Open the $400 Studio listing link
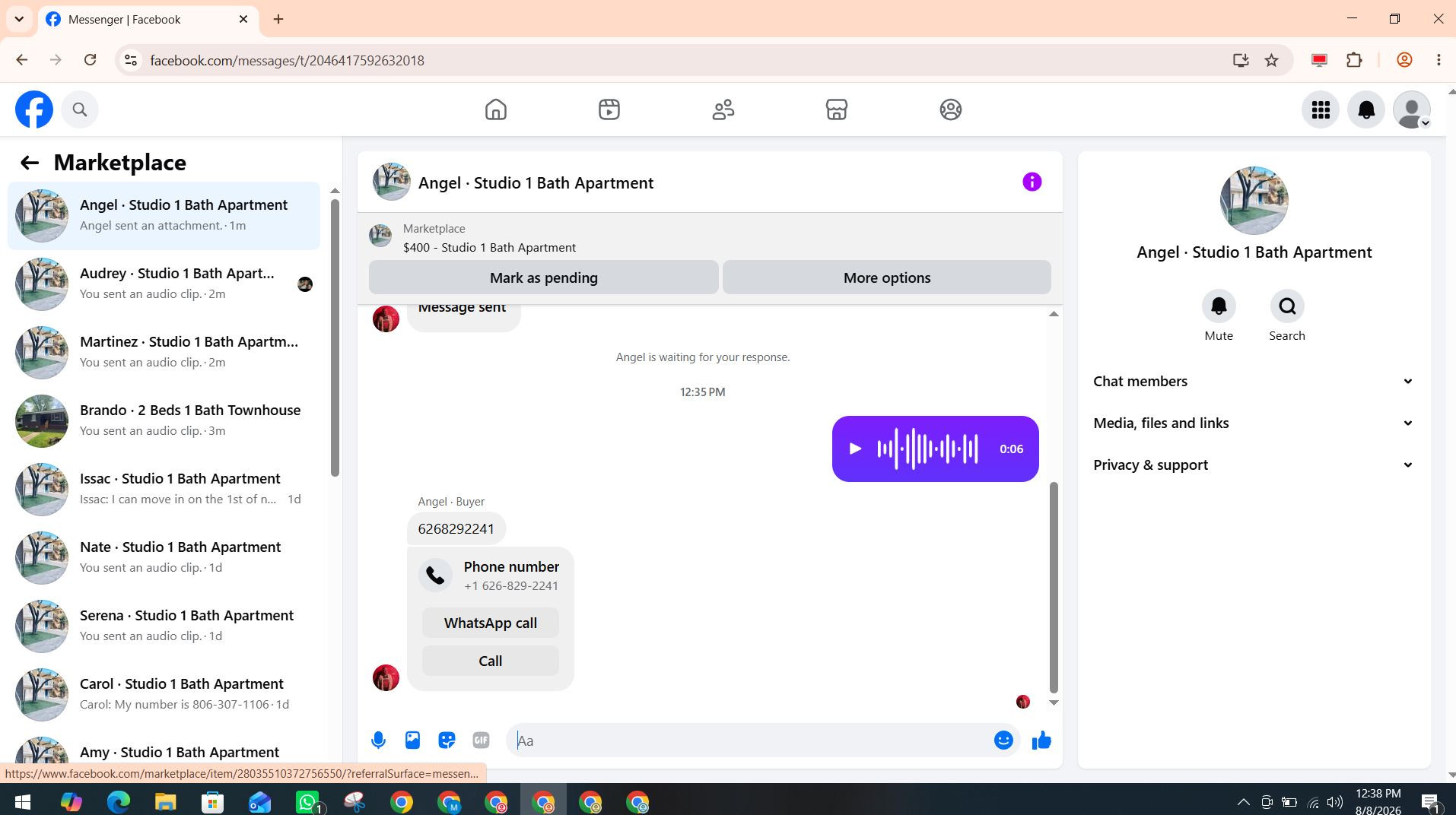 489,248
